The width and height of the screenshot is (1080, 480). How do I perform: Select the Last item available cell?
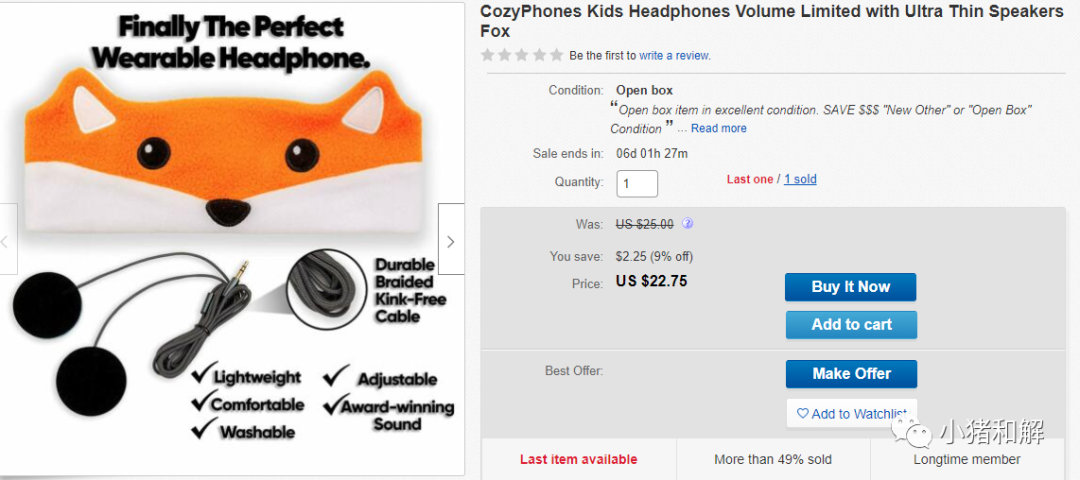(578, 459)
